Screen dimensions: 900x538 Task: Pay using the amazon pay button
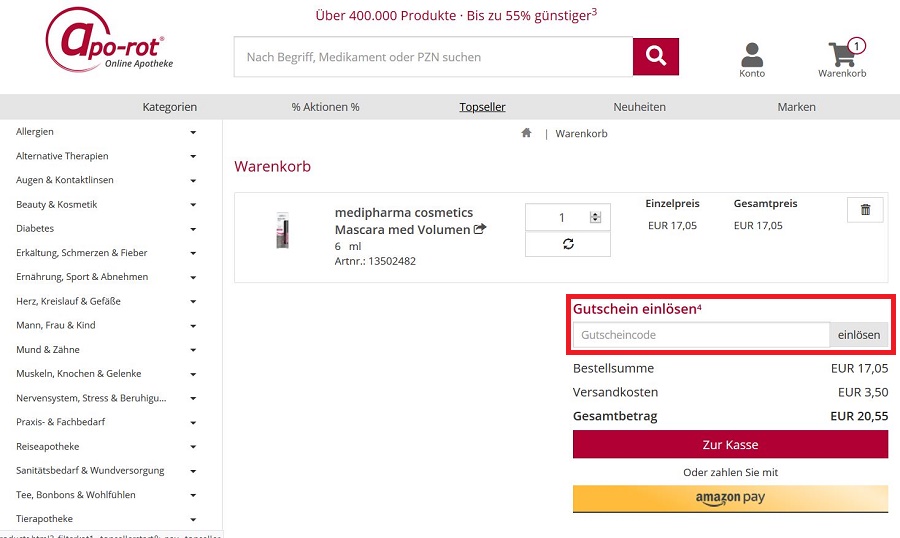(x=730, y=498)
